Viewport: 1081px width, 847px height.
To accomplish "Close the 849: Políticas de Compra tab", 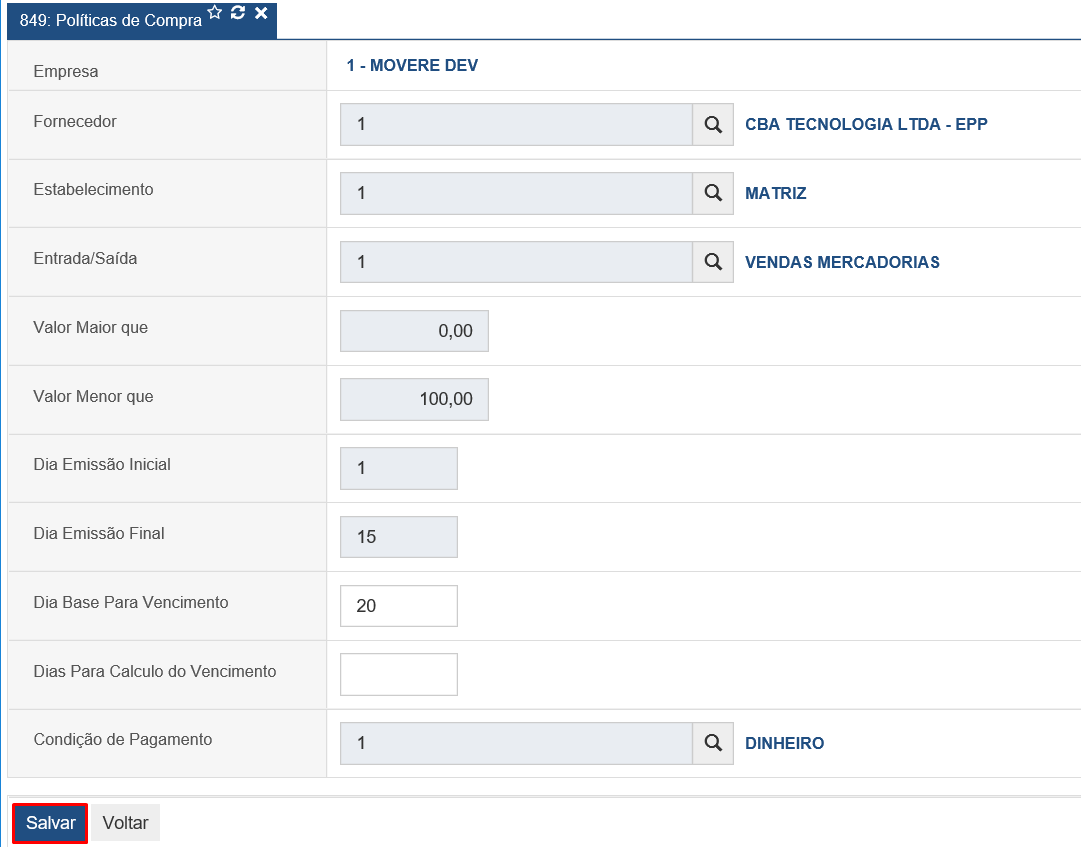I will tap(261, 12).
